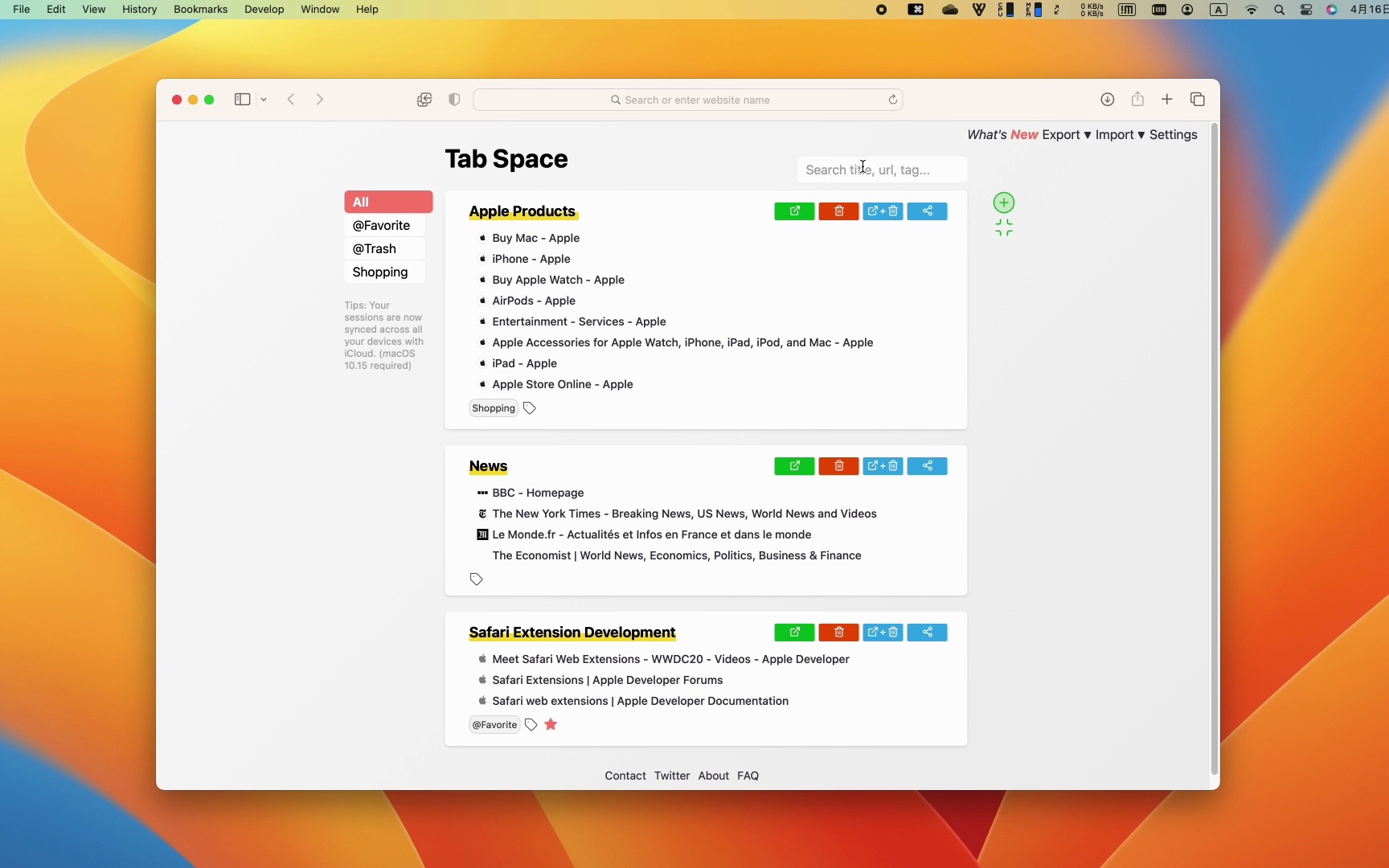Delete the News session
Image resolution: width=1389 pixels, height=868 pixels.
[x=838, y=466]
